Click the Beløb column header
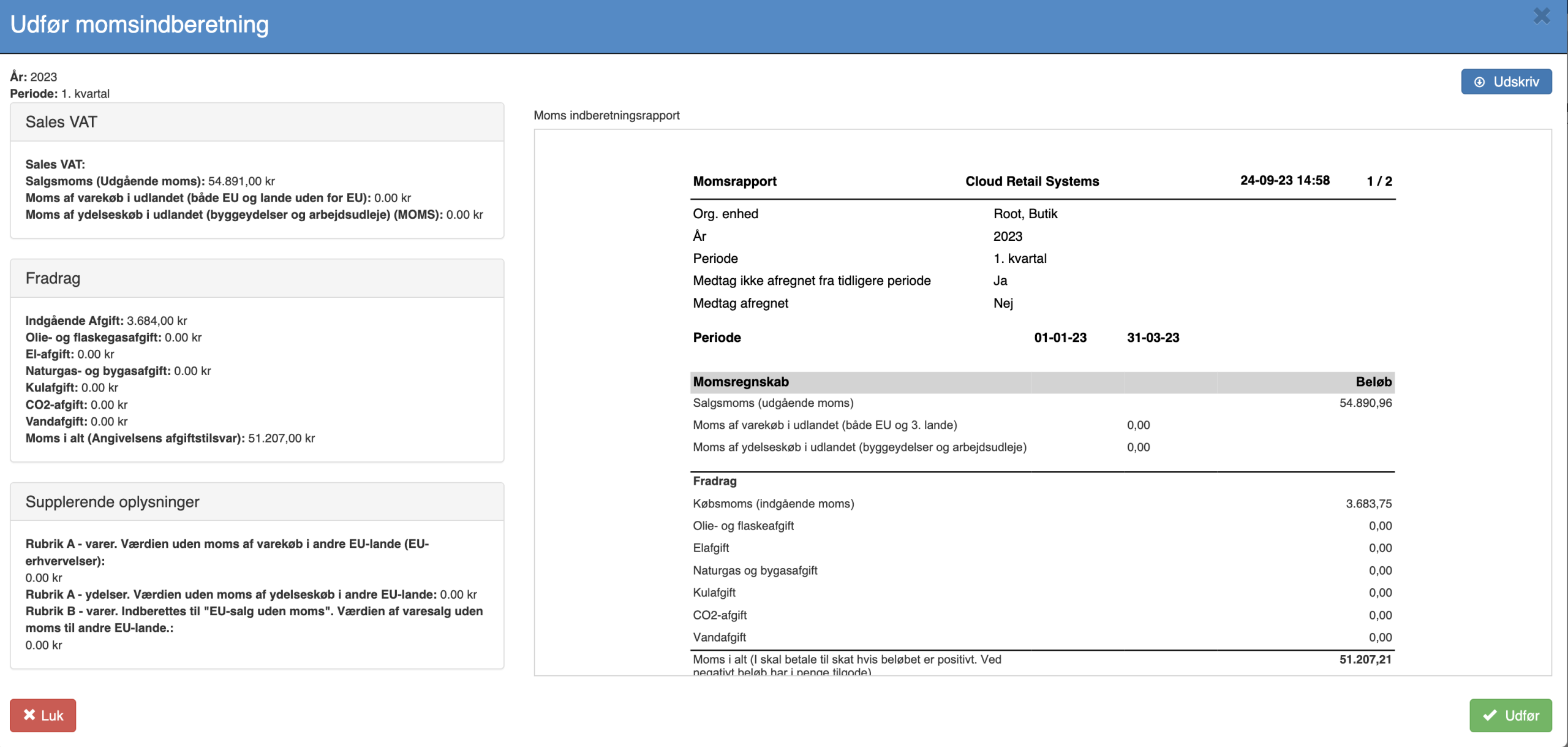This screenshot has height=747, width=1568. 1373,382
